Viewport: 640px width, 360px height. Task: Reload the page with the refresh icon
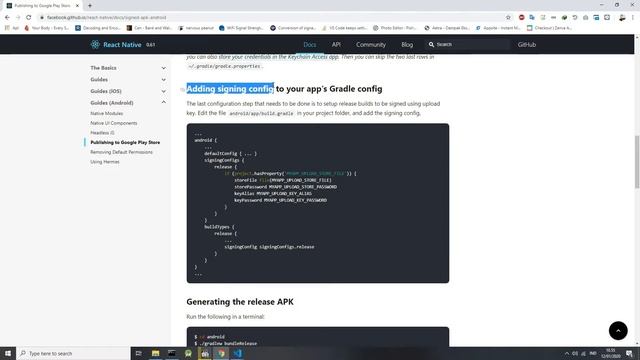tap(29, 18)
